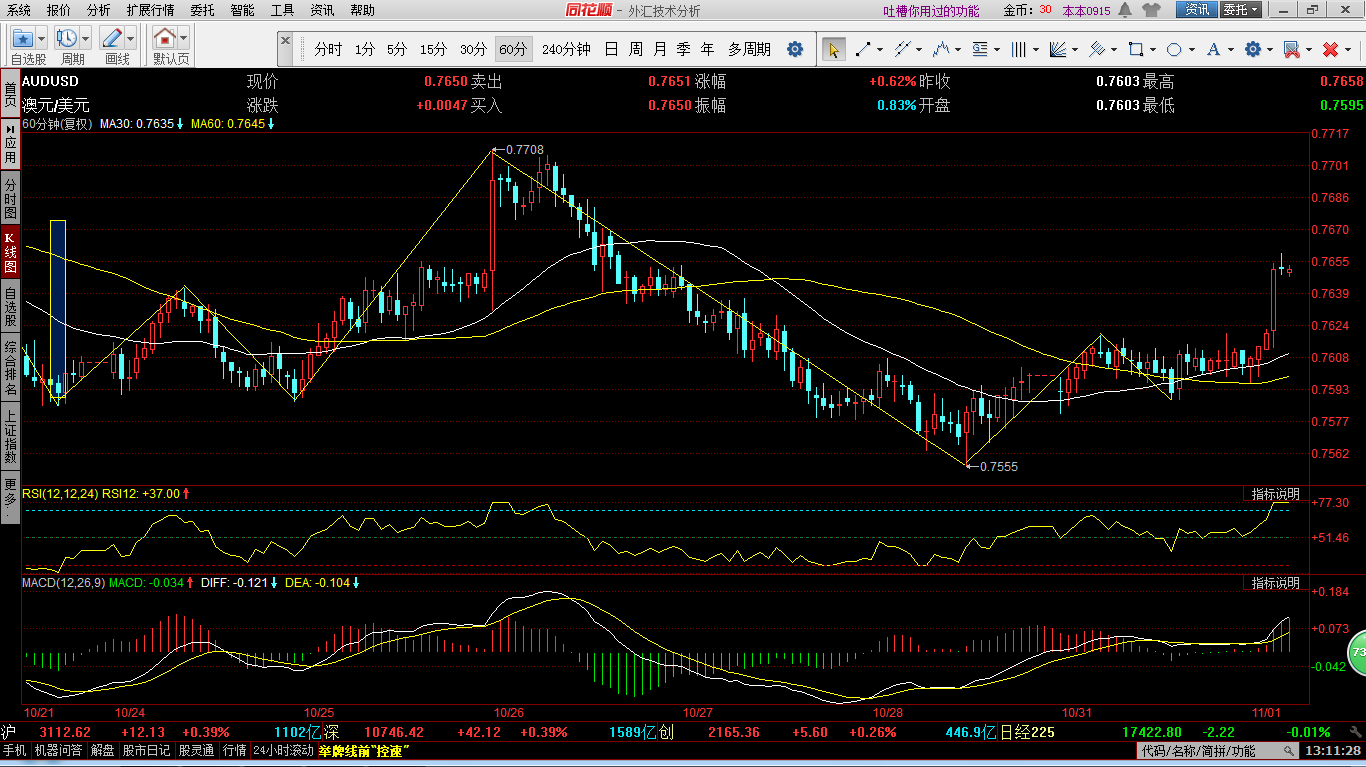Expand the 画线 dropdown arrow
This screenshot has width=1366, height=767.
pos(130,39)
